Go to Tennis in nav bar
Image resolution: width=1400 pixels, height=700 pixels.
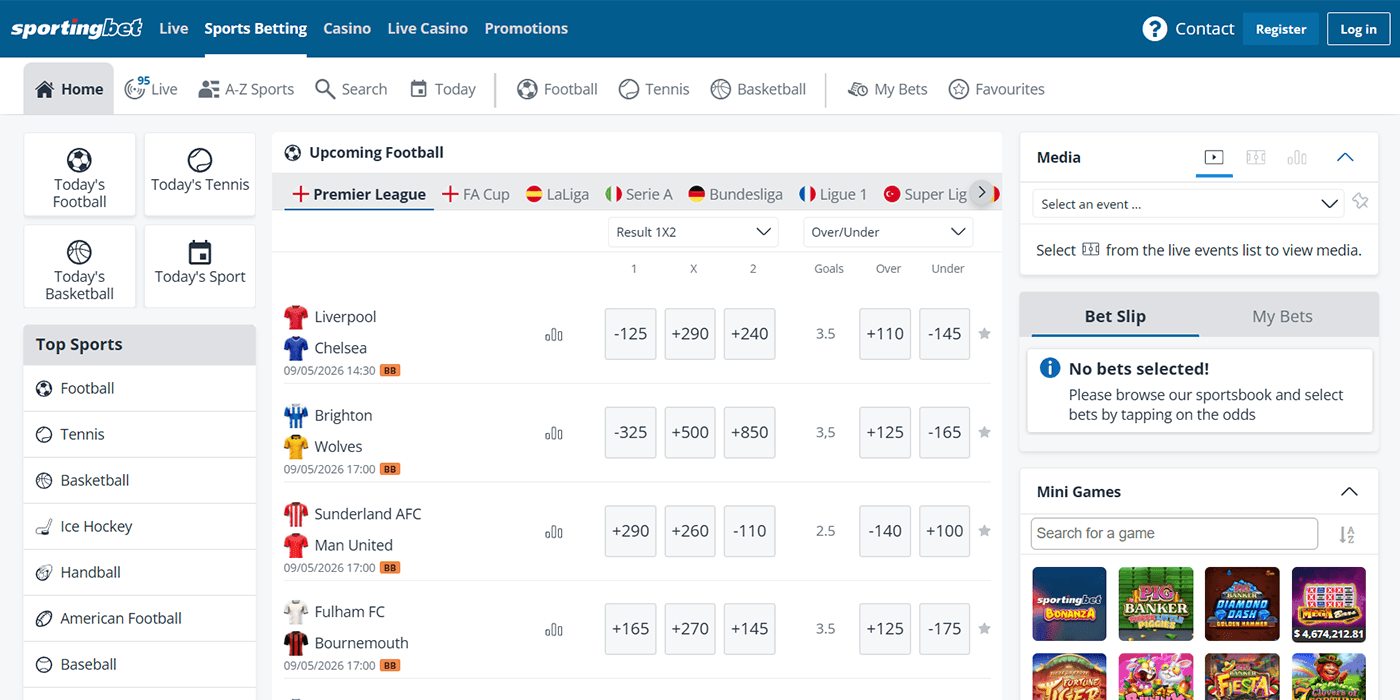click(x=654, y=89)
